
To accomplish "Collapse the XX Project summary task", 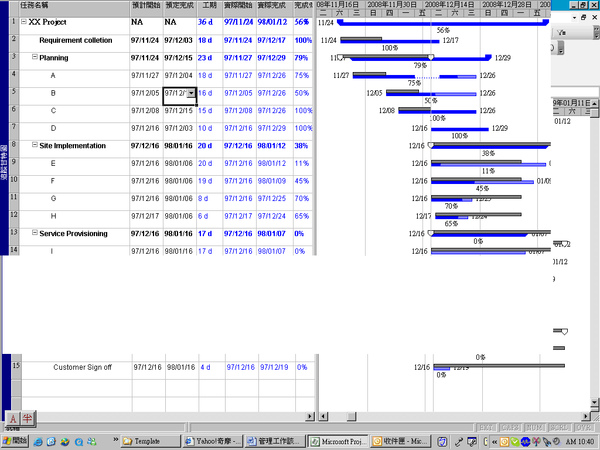I will (24, 22).
